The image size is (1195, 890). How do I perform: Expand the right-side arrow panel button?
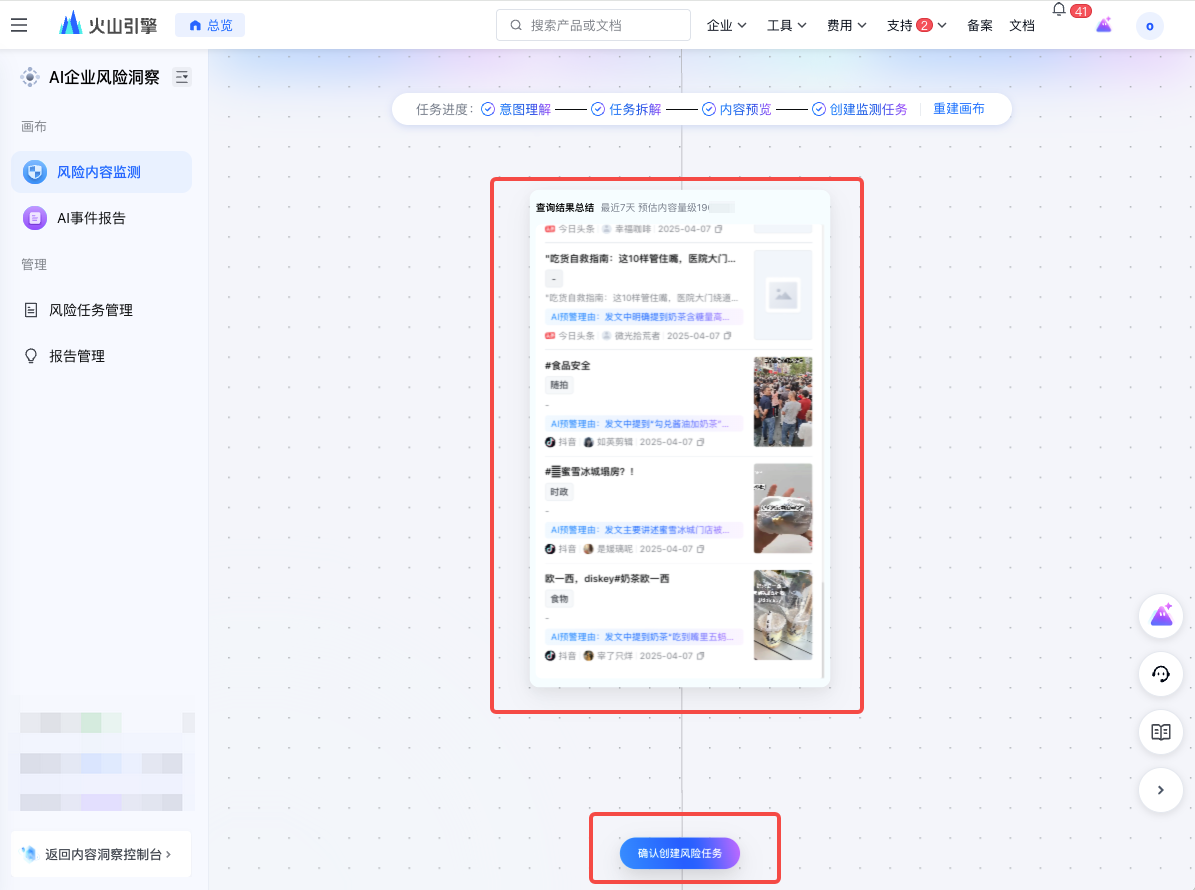pyautogui.click(x=1161, y=790)
